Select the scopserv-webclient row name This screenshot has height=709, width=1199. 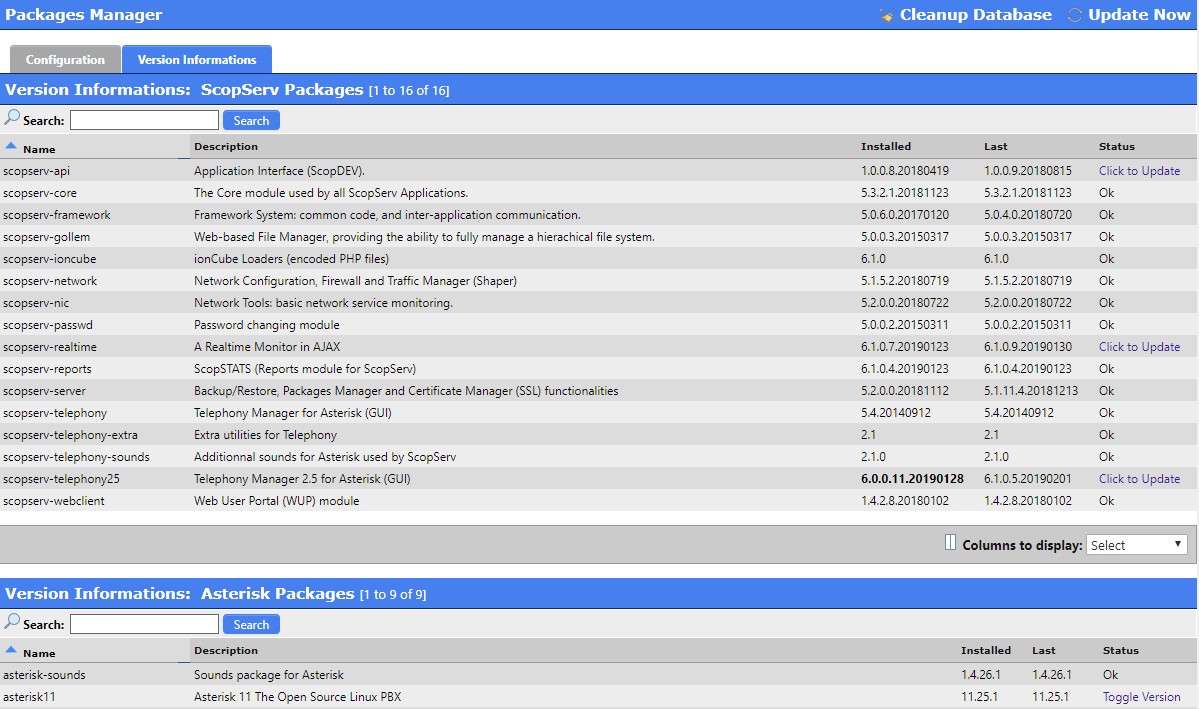54,501
